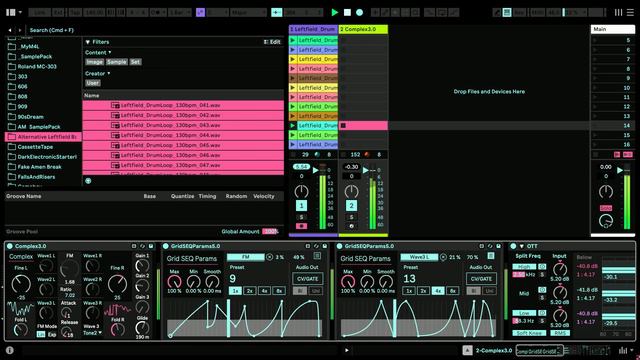Click the Complex3.0 hot-swap icon

pyautogui.click(x=142, y=246)
